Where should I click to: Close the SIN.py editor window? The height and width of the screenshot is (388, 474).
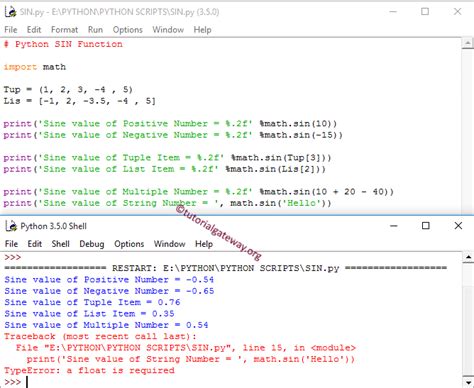(458, 12)
